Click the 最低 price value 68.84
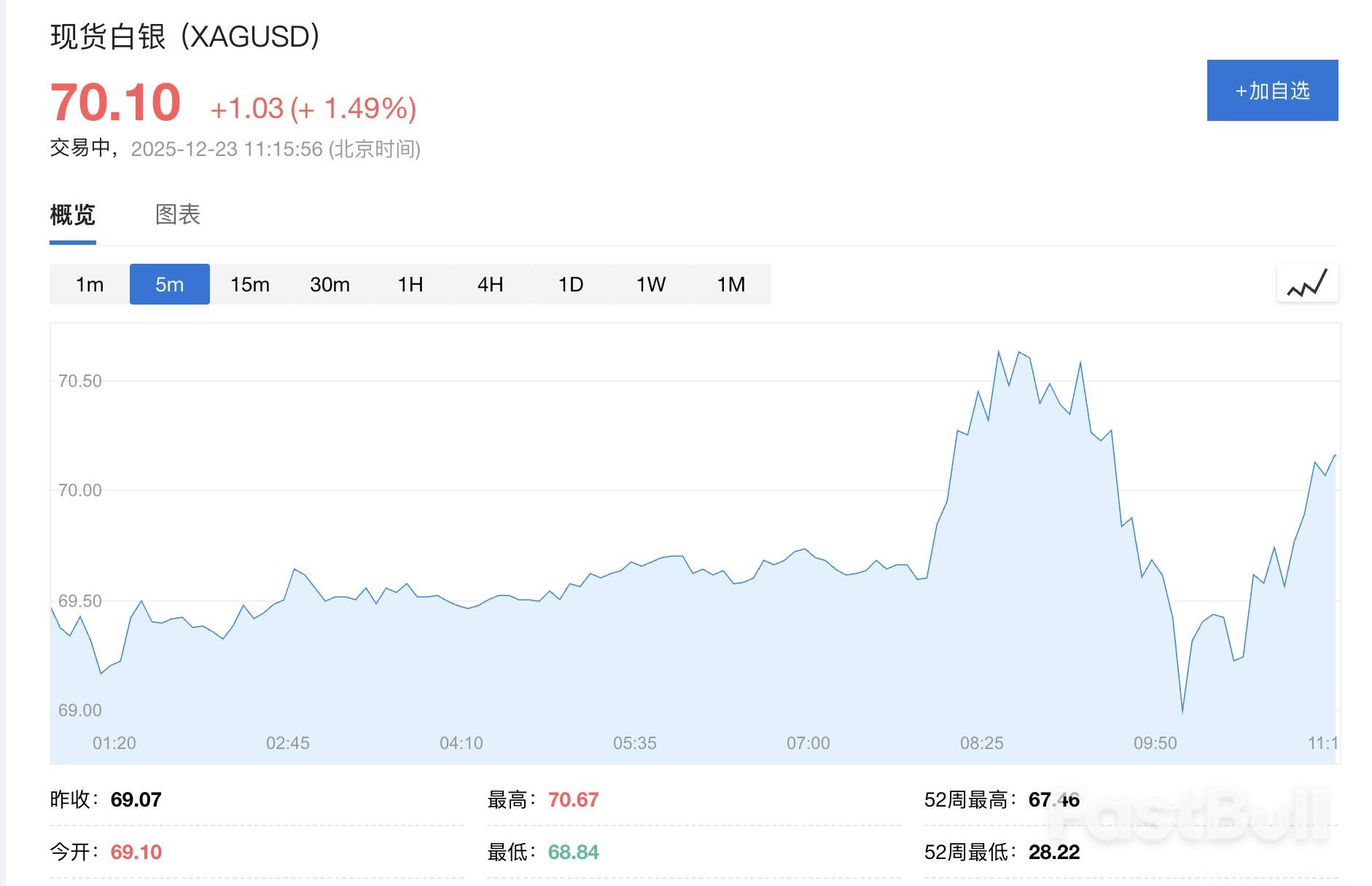 click(x=574, y=850)
